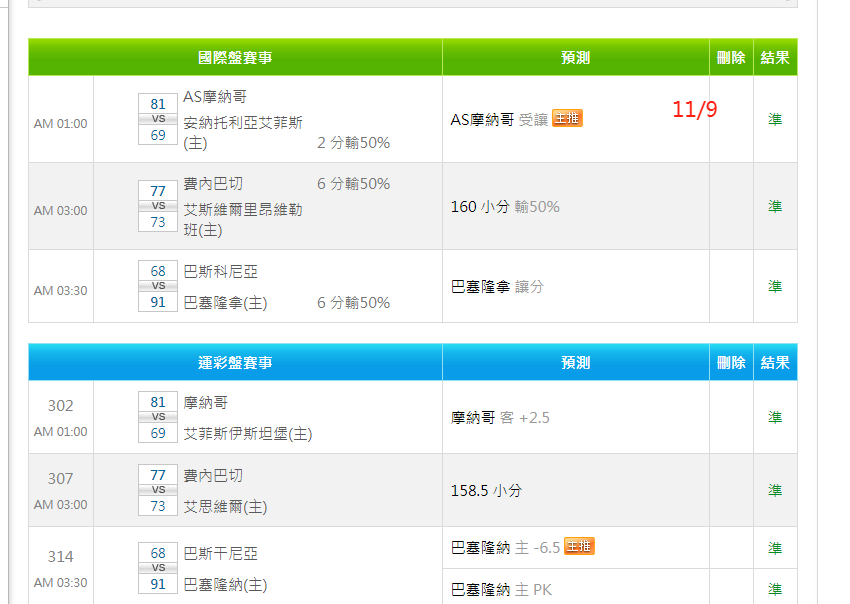Click the 準 result for 巴塞隆拿 讓分
The image size is (850, 604).
point(775,286)
